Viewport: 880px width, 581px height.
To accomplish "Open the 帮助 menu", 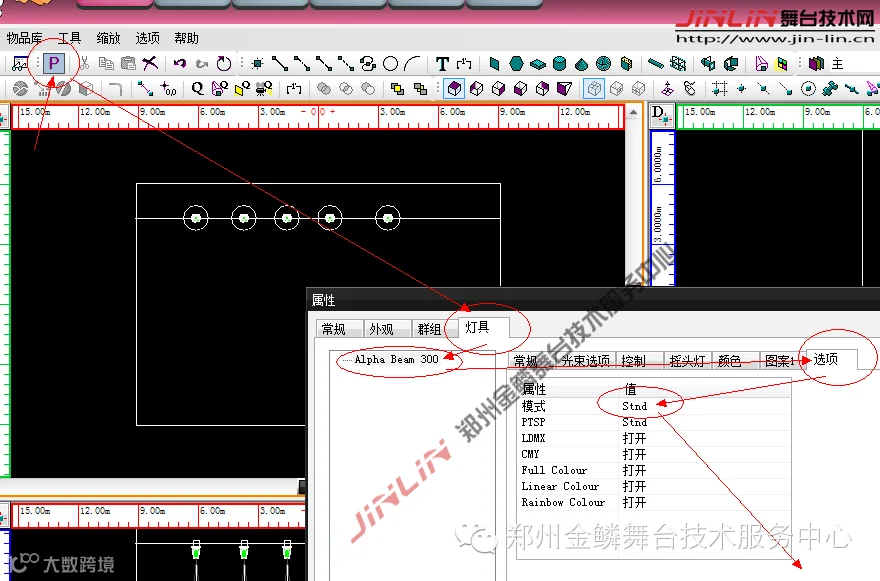I will coord(186,38).
